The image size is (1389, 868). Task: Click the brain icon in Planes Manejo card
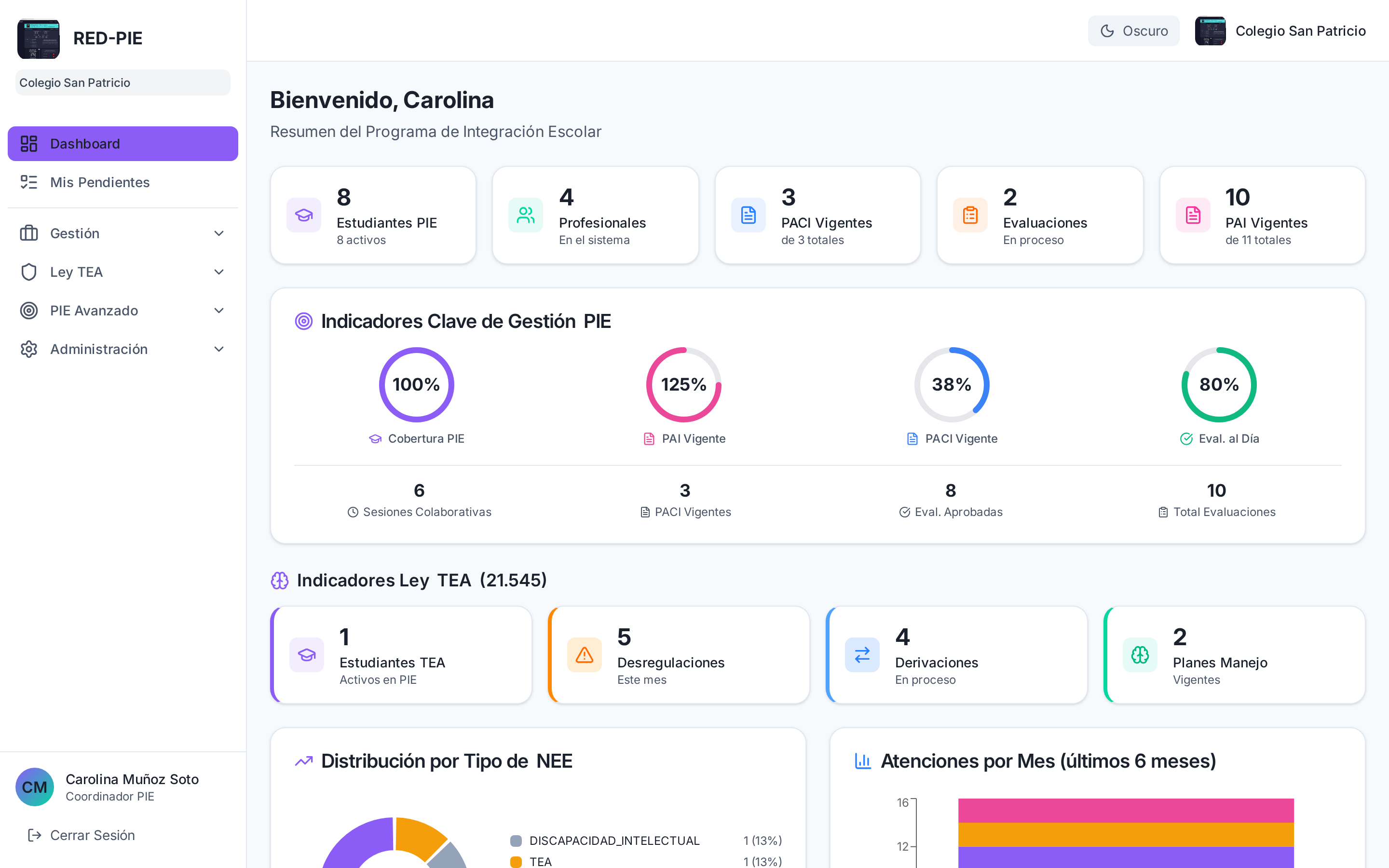coord(1140,655)
